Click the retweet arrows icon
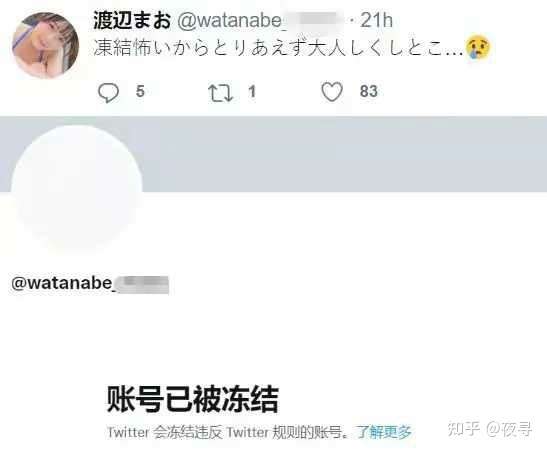547x452 pixels. point(220,92)
